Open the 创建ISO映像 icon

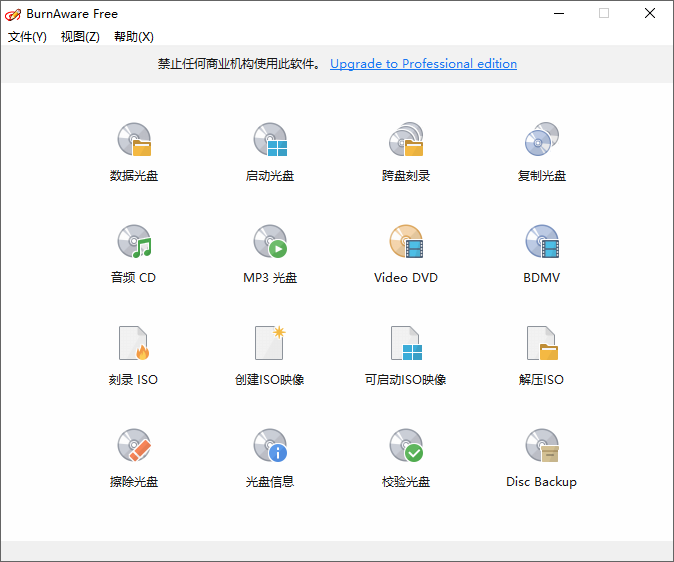coord(270,343)
